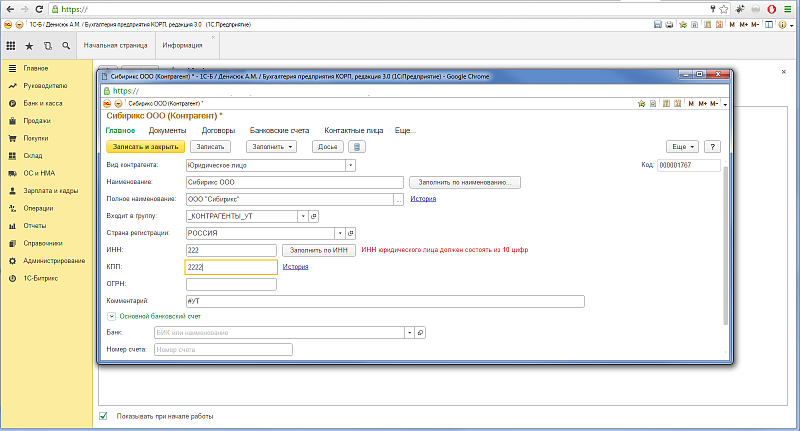Click the blue panel layout icon in main window

click(769, 24)
